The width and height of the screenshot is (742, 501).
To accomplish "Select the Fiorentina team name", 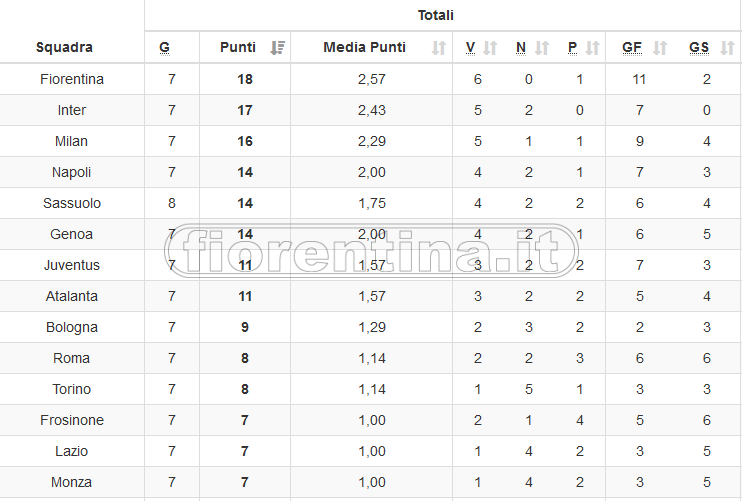I will point(72,79).
